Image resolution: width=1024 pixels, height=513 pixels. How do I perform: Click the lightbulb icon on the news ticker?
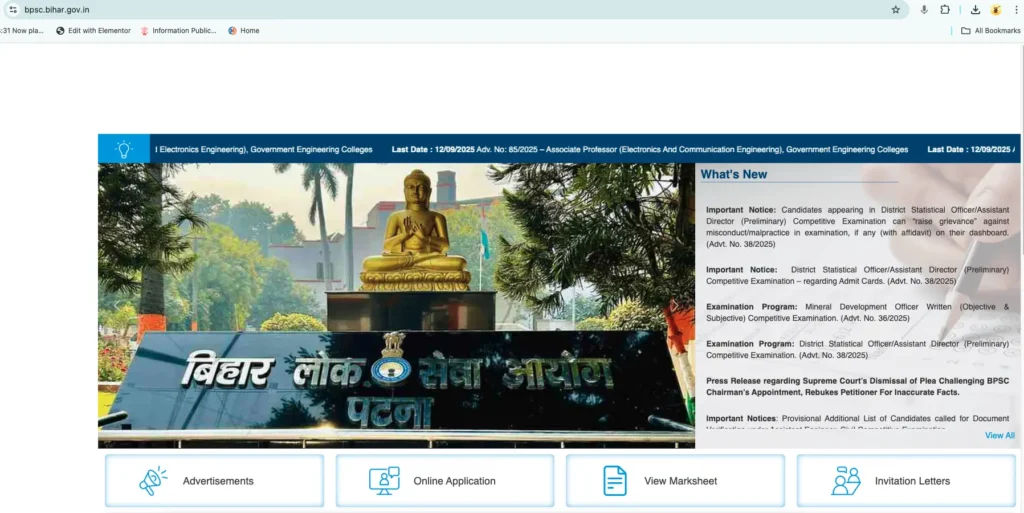pos(123,149)
